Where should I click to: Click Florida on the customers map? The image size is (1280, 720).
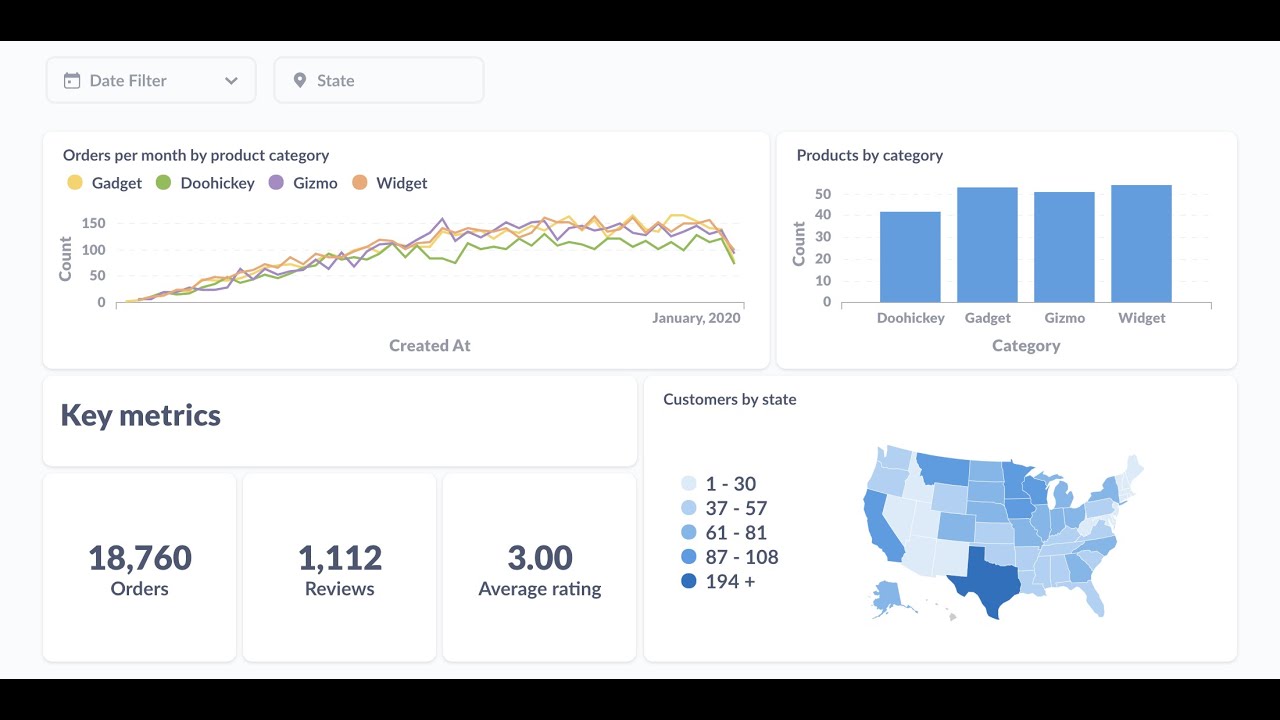pyautogui.click(x=1092, y=597)
